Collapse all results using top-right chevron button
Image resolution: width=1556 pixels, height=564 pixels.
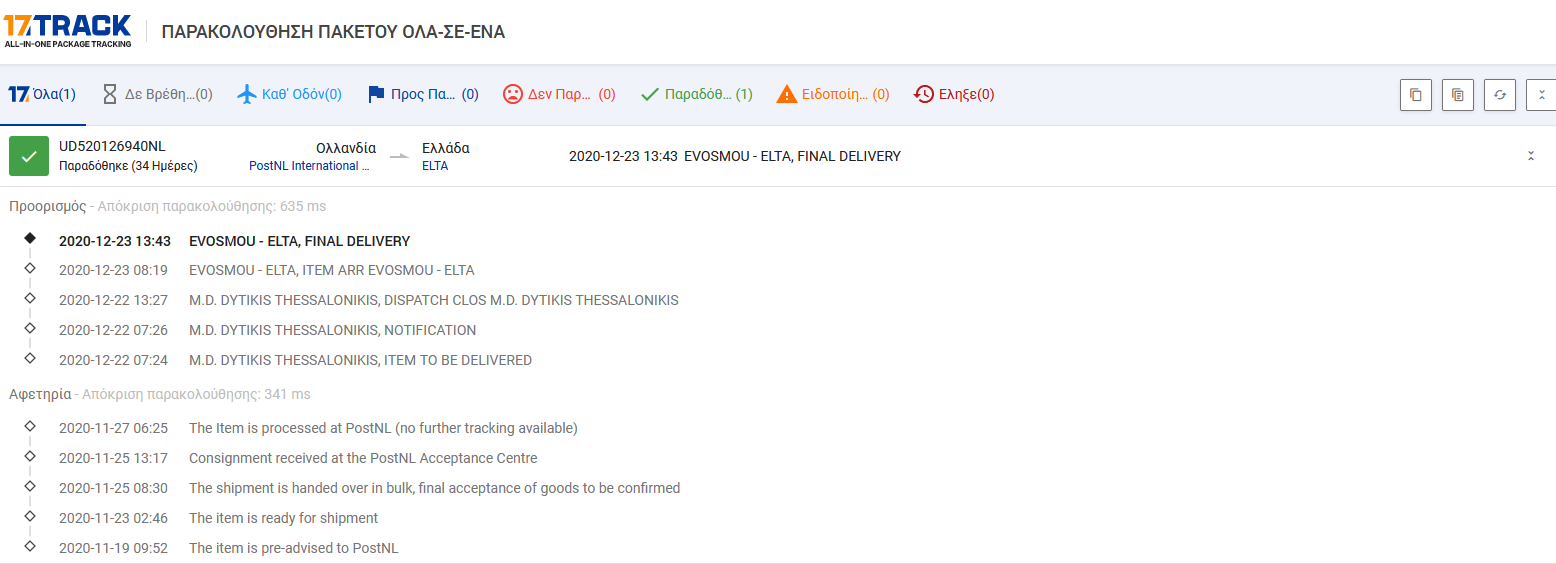click(x=1541, y=94)
